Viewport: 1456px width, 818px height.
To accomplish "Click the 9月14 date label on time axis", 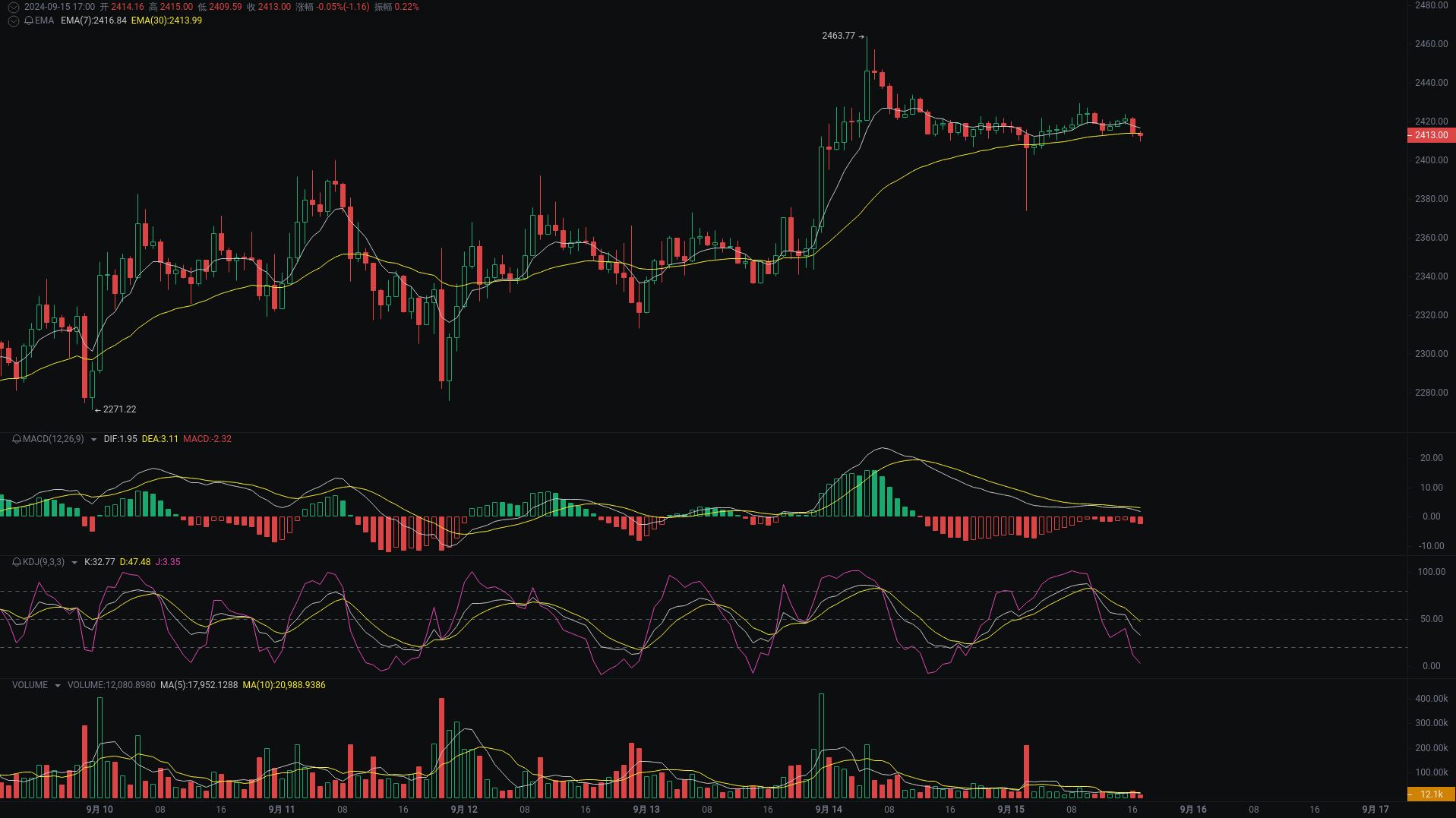I will point(829,810).
